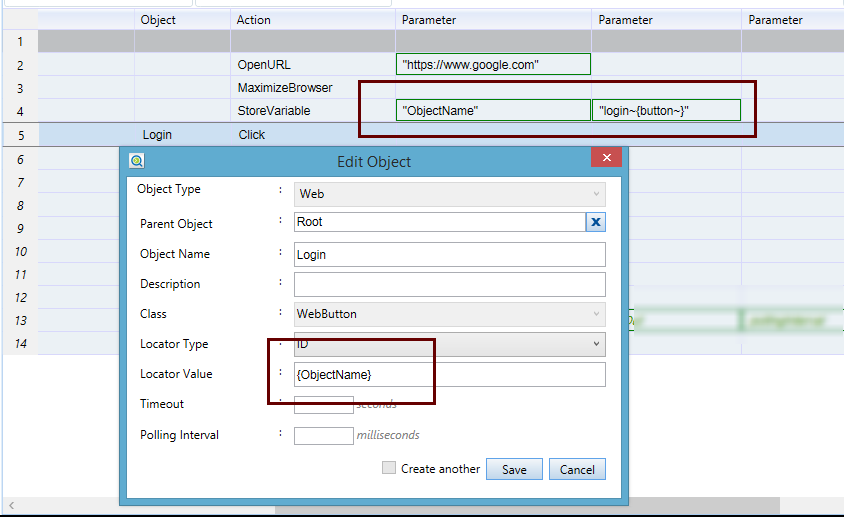This screenshot has height=517, width=844.
Task: Select row number 4 header
Action: 19,111
